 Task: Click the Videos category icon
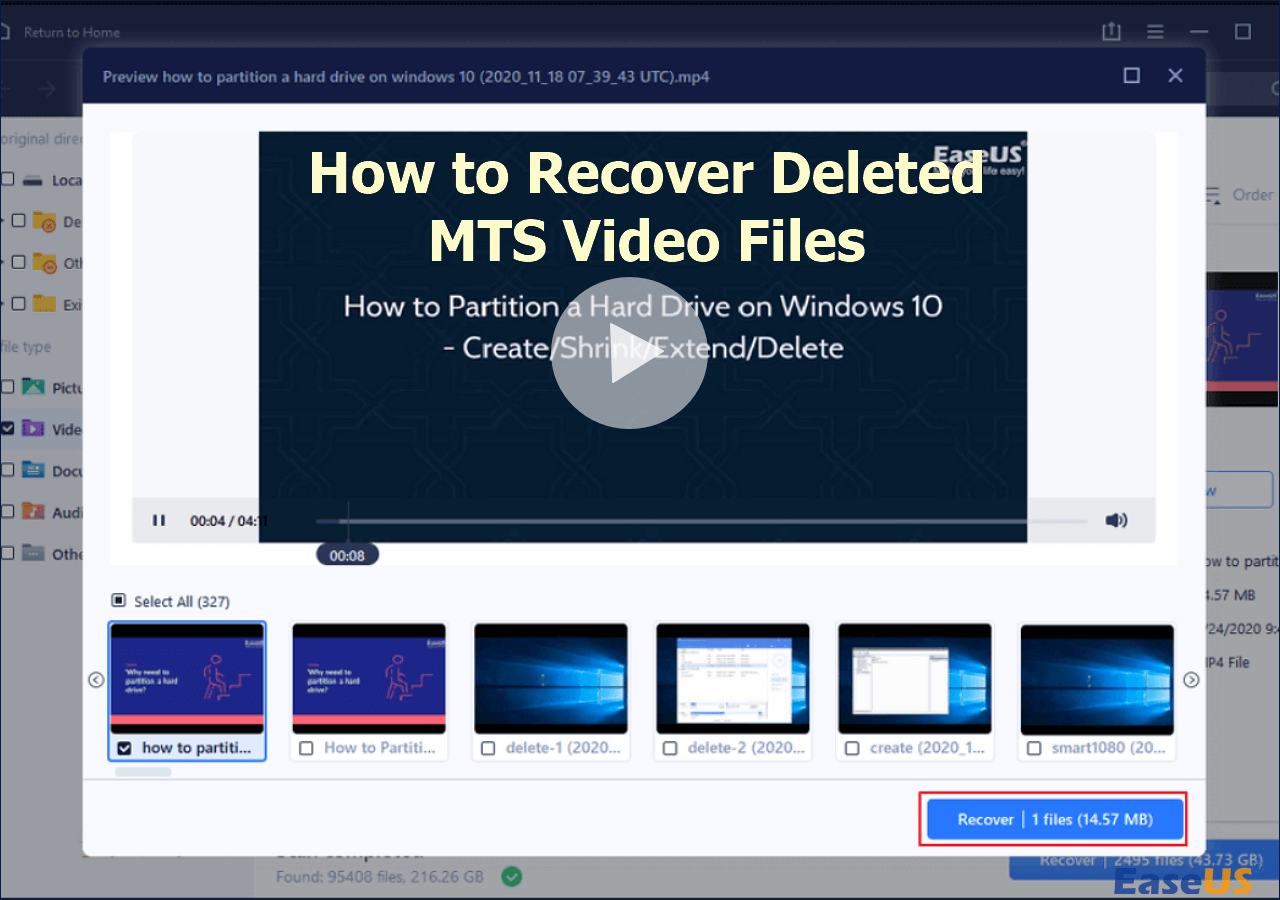click(34, 428)
